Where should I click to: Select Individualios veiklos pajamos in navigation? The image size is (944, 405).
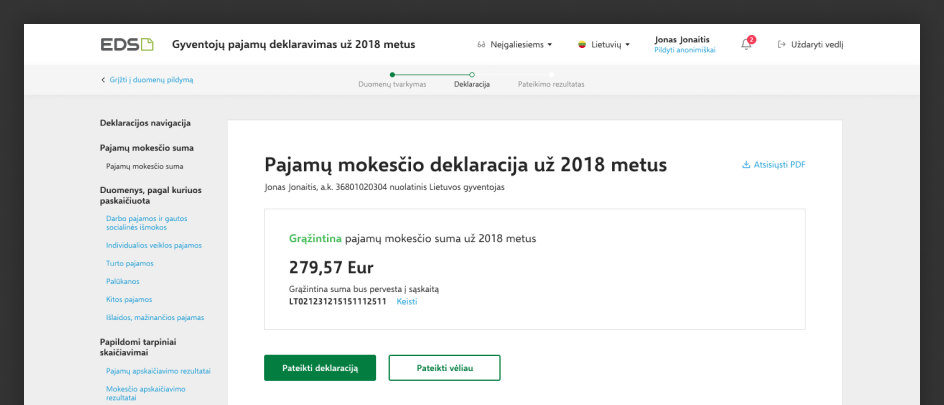tap(153, 245)
